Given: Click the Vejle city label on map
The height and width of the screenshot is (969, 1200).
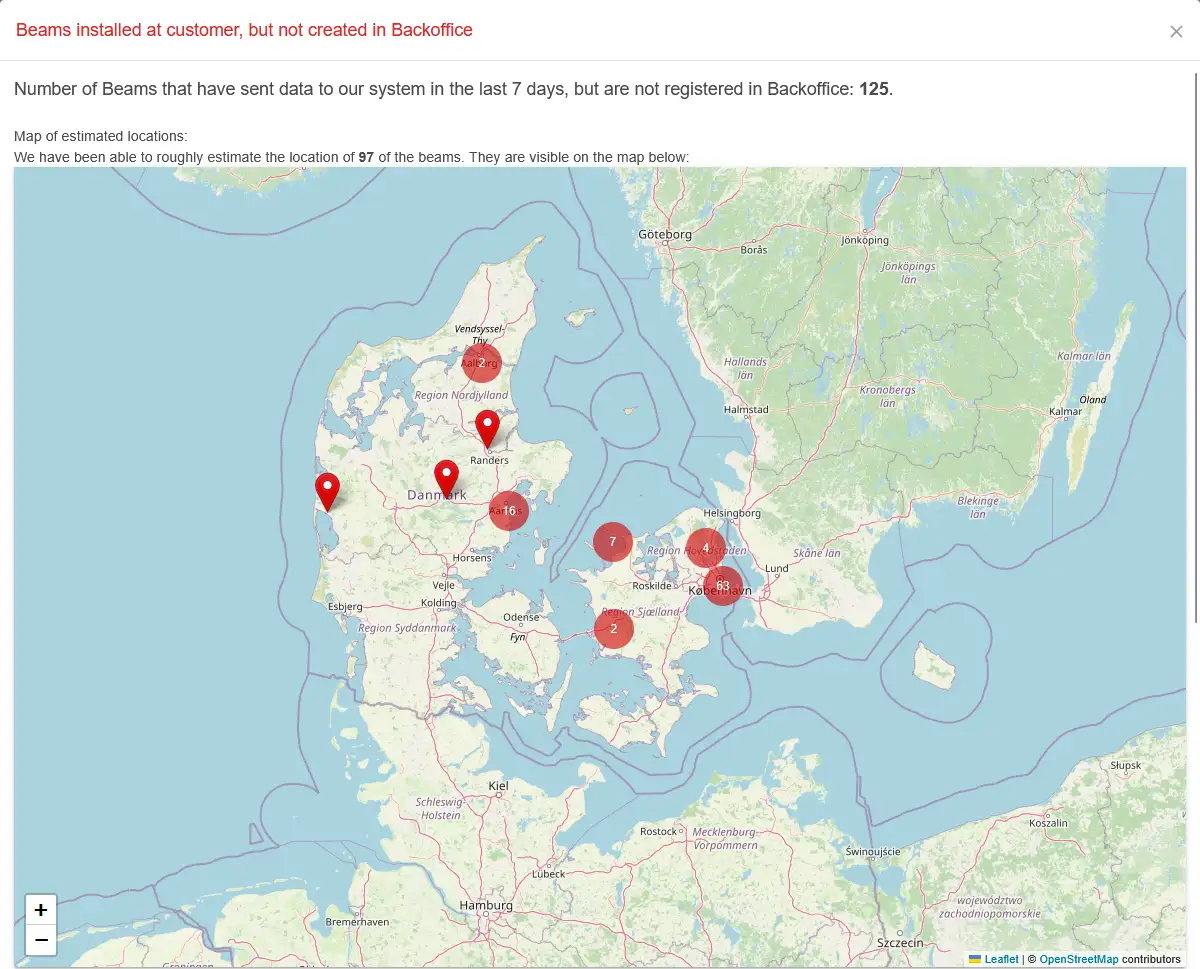Looking at the screenshot, I should pos(443,585).
